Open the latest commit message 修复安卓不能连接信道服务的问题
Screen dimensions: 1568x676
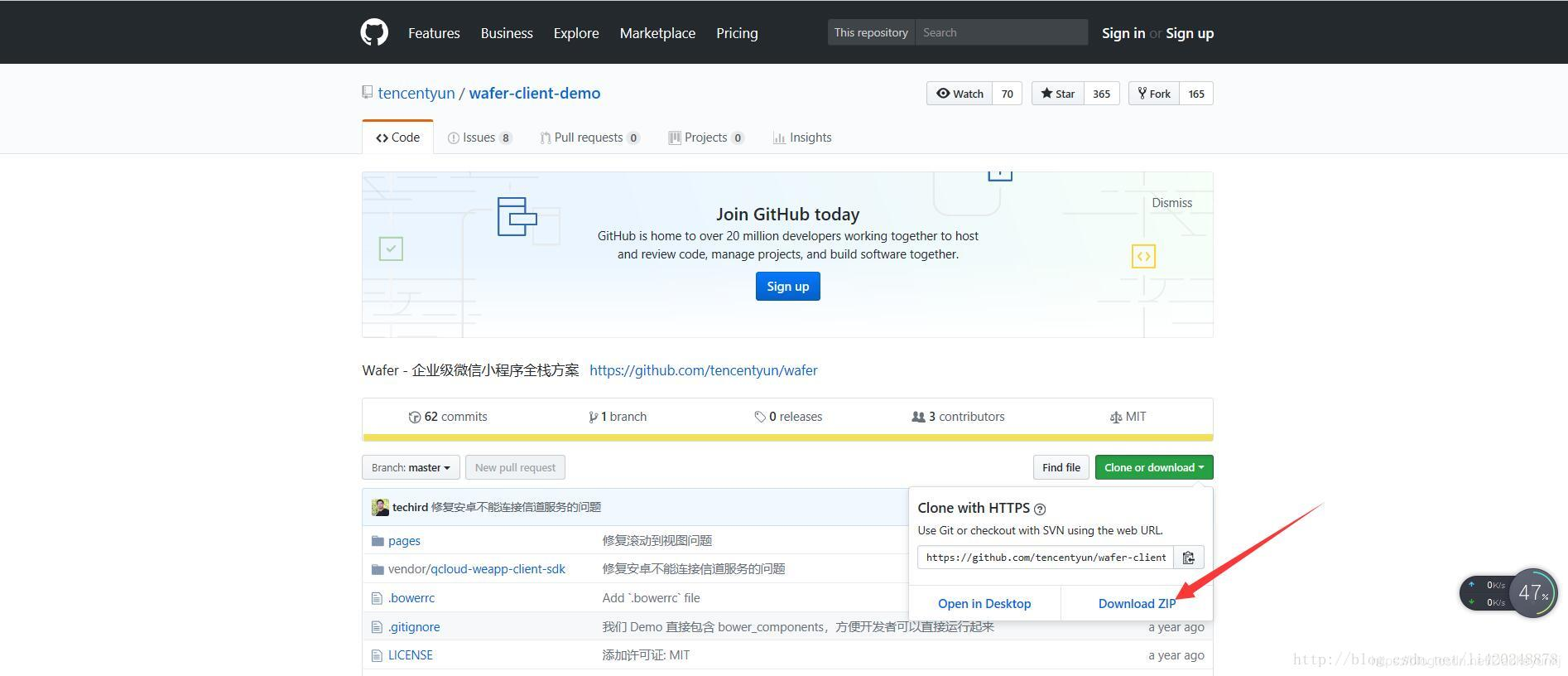(x=516, y=507)
